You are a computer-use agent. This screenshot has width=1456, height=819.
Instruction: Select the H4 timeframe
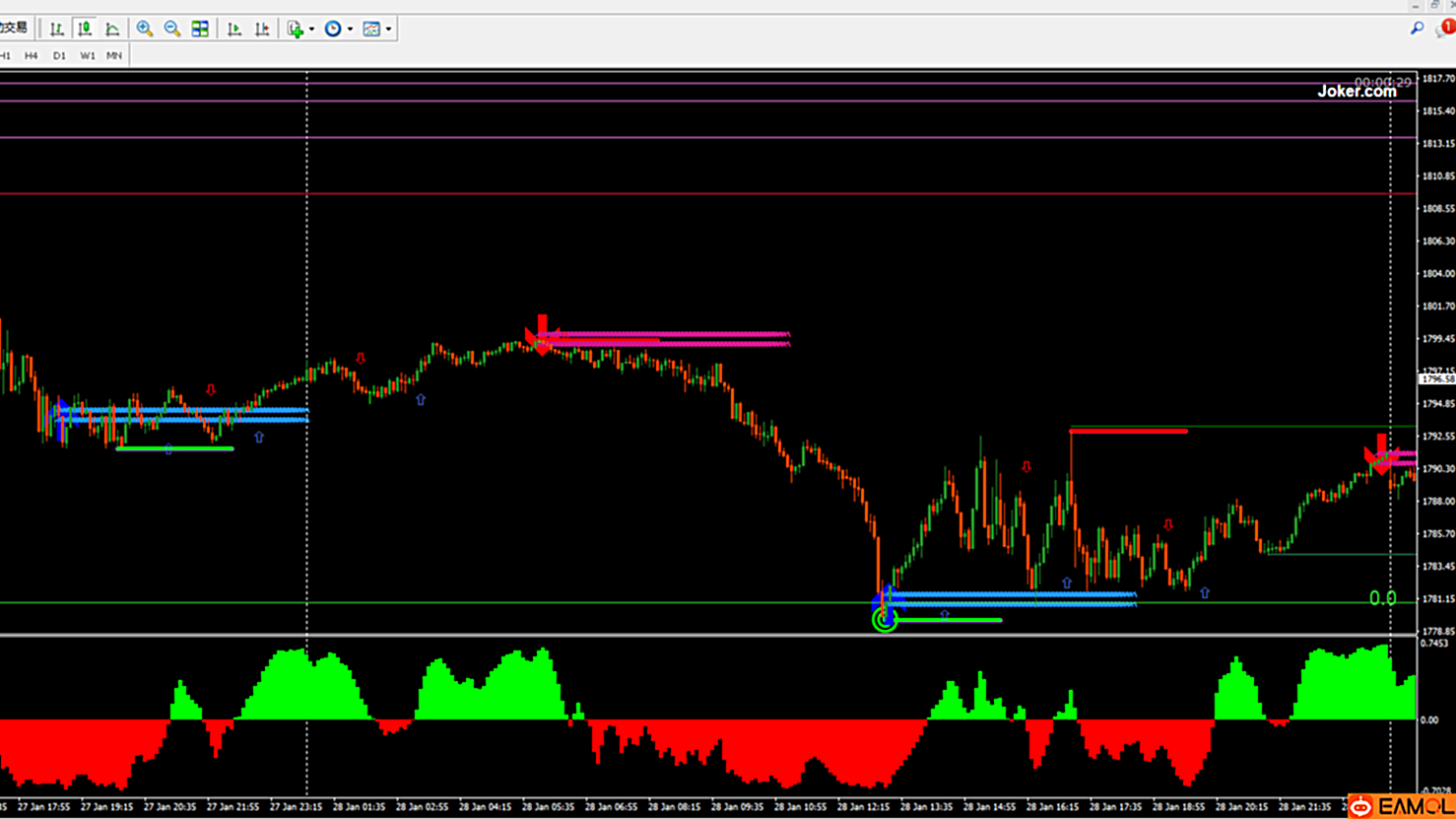(32, 56)
